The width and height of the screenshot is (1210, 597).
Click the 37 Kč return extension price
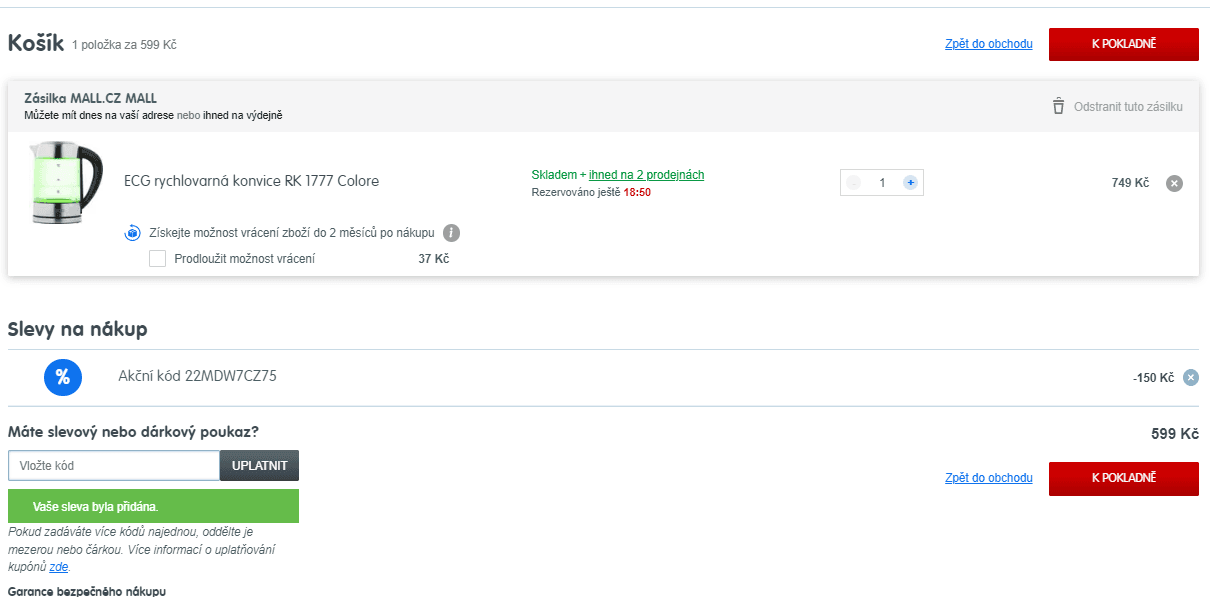coord(434,259)
